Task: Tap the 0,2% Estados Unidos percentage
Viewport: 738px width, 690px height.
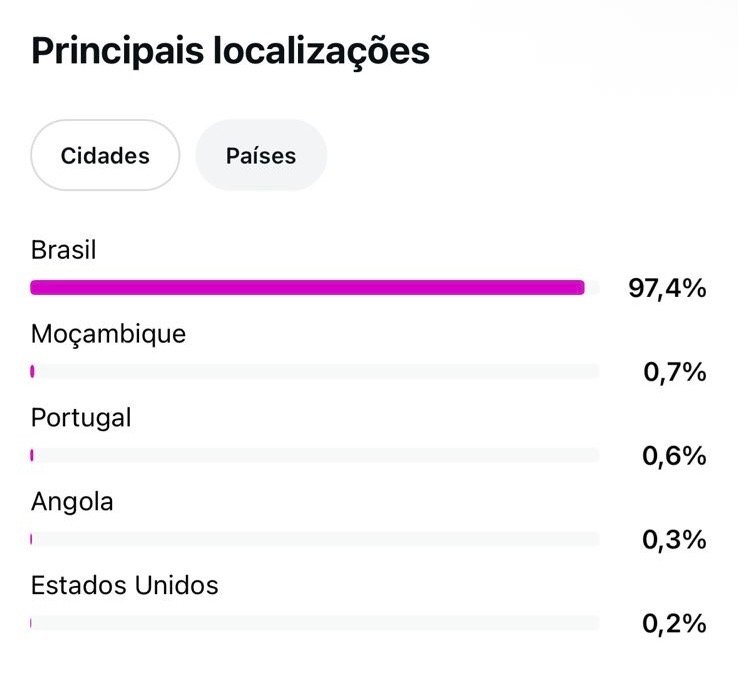Action: point(674,624)
